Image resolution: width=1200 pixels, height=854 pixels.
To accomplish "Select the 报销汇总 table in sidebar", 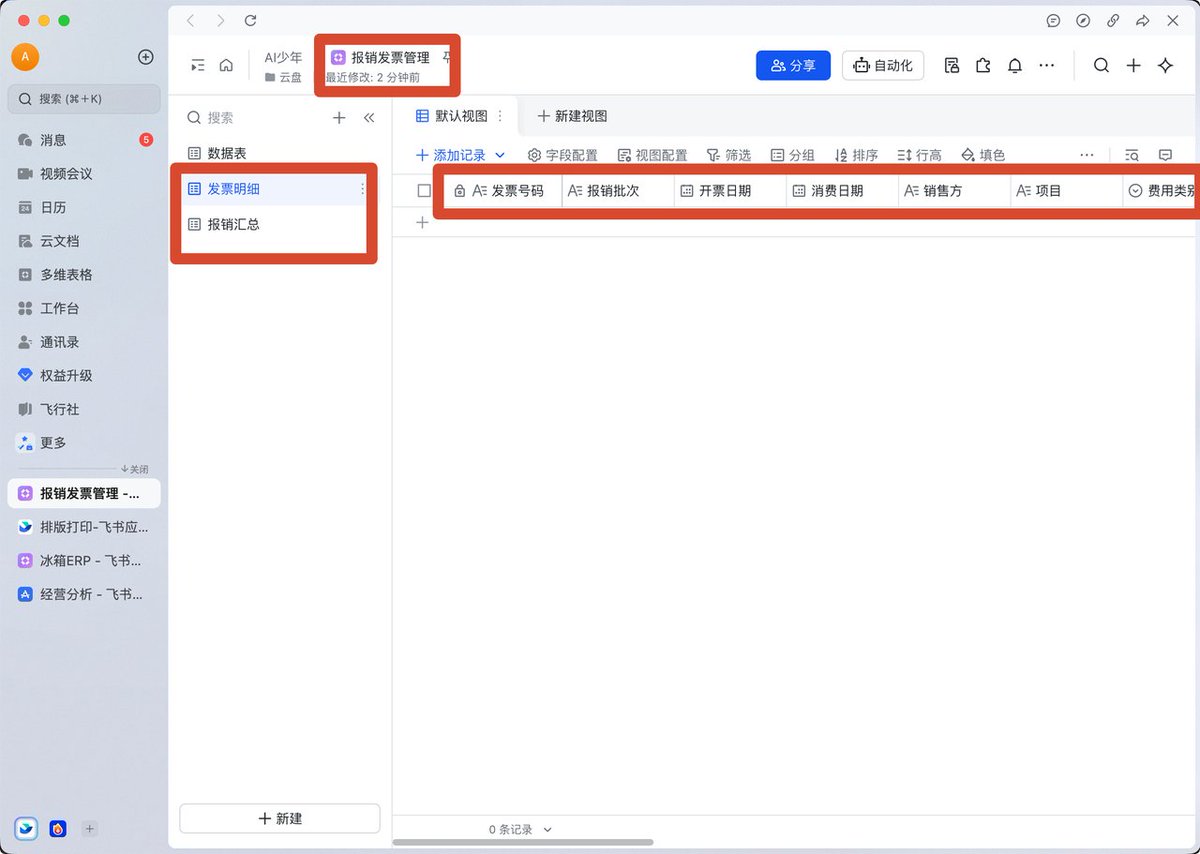I will point(233,225).
